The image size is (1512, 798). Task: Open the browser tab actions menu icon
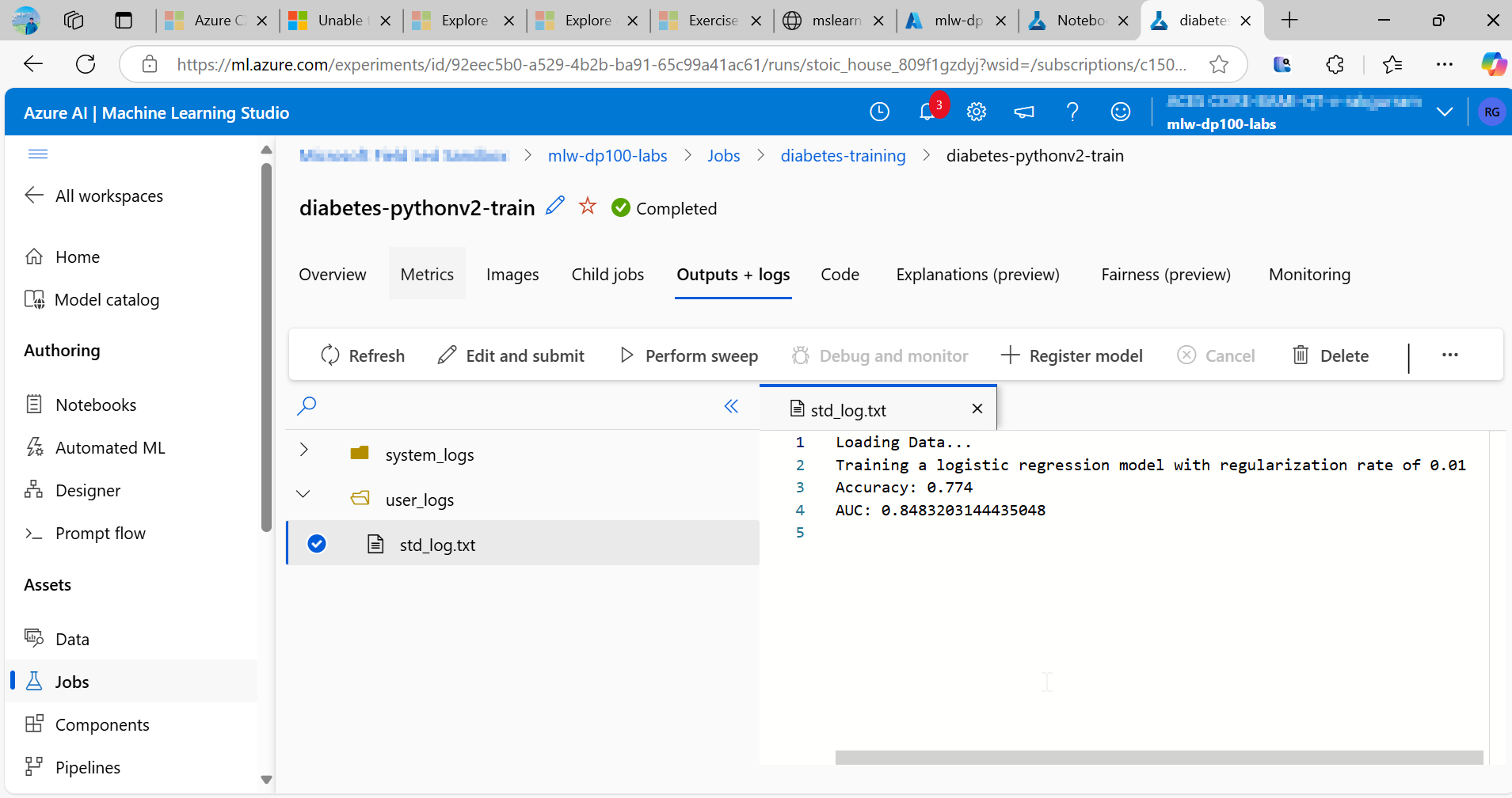(x=124, y=20)
